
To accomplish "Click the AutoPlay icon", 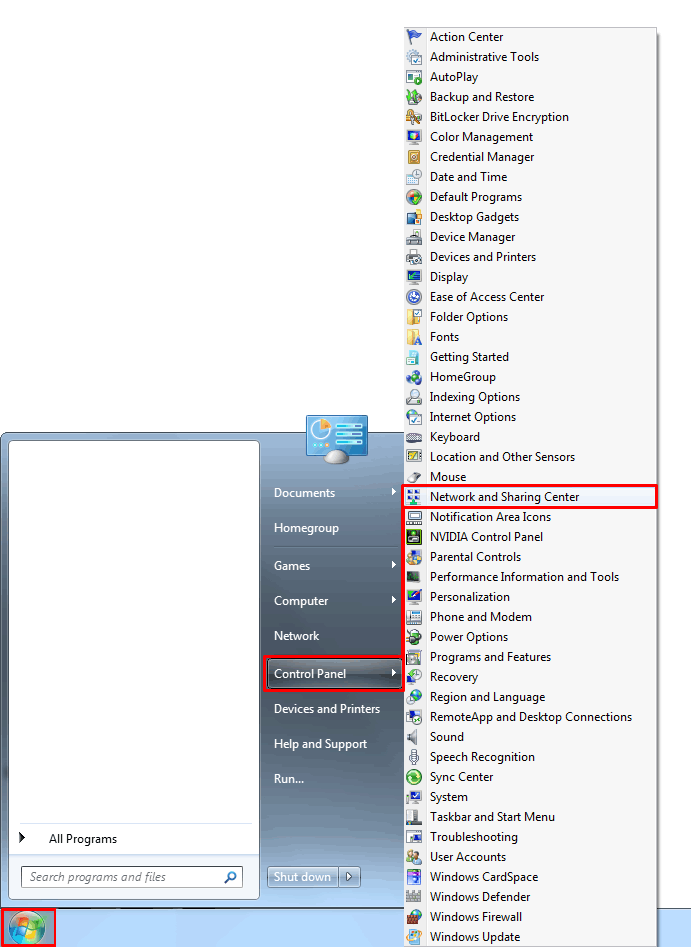I will click(414, 77).
